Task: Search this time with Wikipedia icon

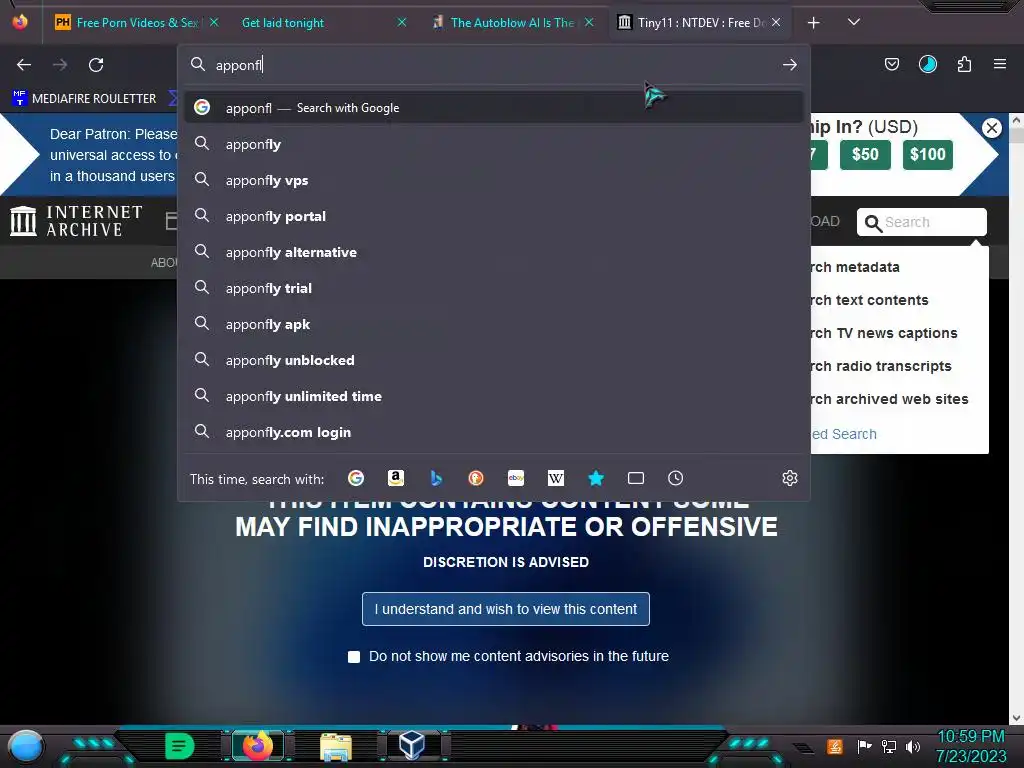Action: (x=556, y=478)
